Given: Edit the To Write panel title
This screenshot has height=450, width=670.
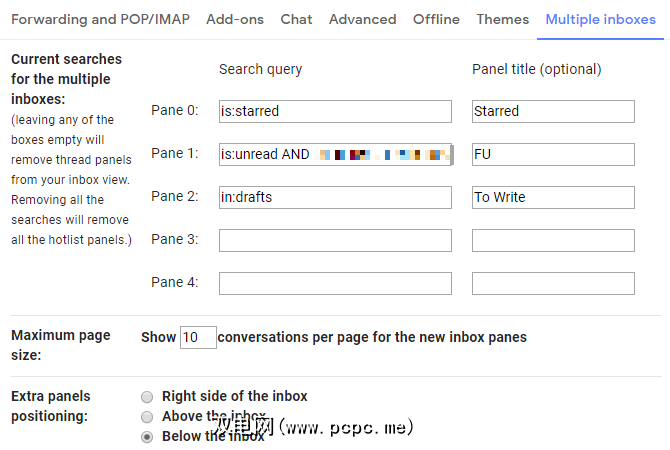Looking at the screenshot, I should tap(552, 197).
